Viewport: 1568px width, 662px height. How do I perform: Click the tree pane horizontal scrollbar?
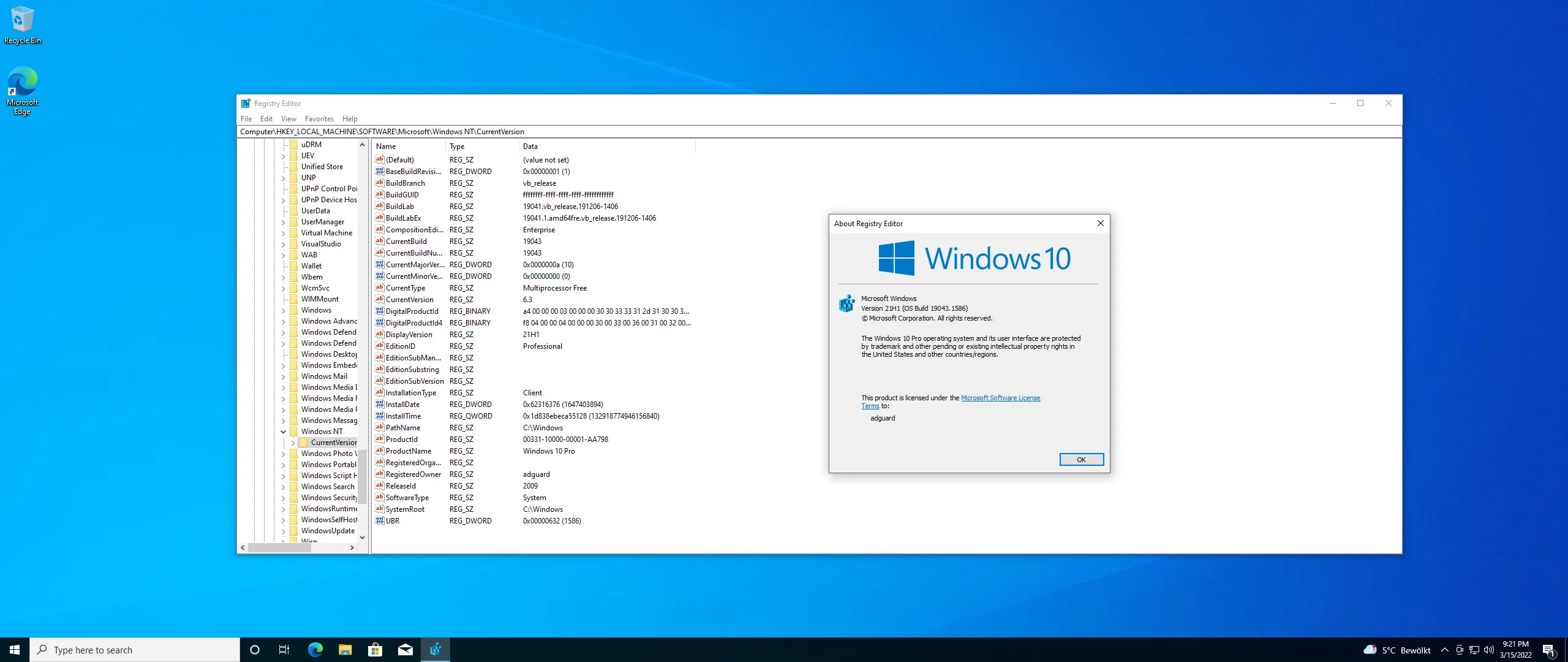pyautogui.click(x=279, y=547)
